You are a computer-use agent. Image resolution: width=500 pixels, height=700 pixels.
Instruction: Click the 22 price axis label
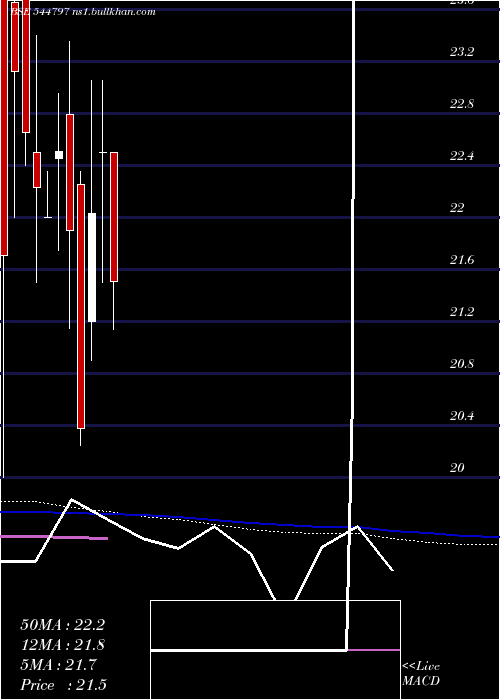(457, 208)
